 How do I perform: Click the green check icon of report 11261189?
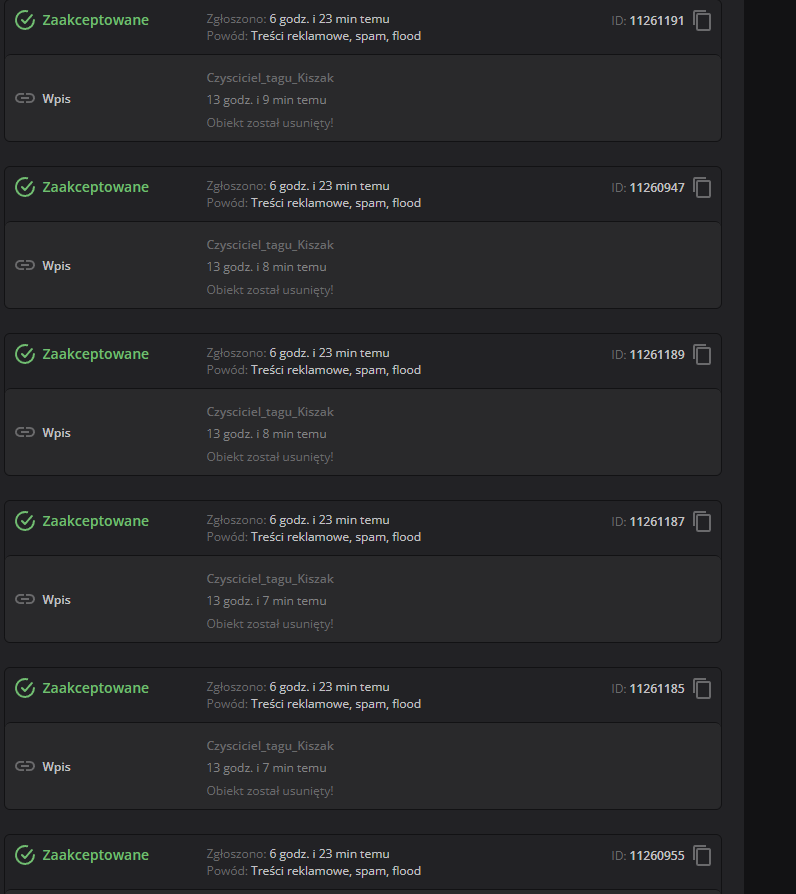(25, 354)
